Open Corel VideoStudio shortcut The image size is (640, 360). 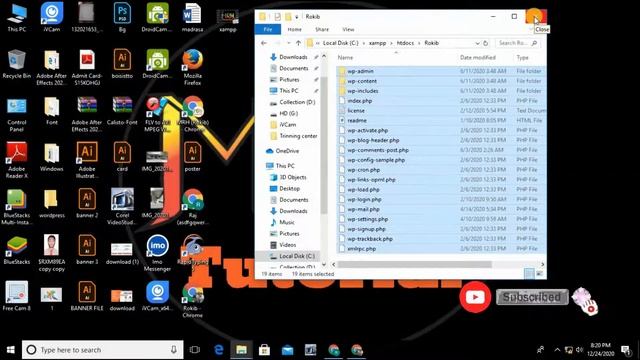(x=122, y=207)
